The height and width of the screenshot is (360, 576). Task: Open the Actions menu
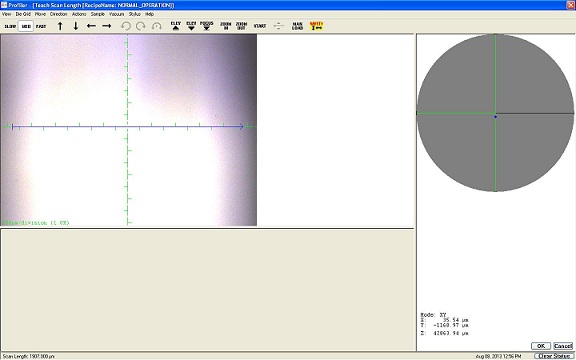tap(79, 14)
